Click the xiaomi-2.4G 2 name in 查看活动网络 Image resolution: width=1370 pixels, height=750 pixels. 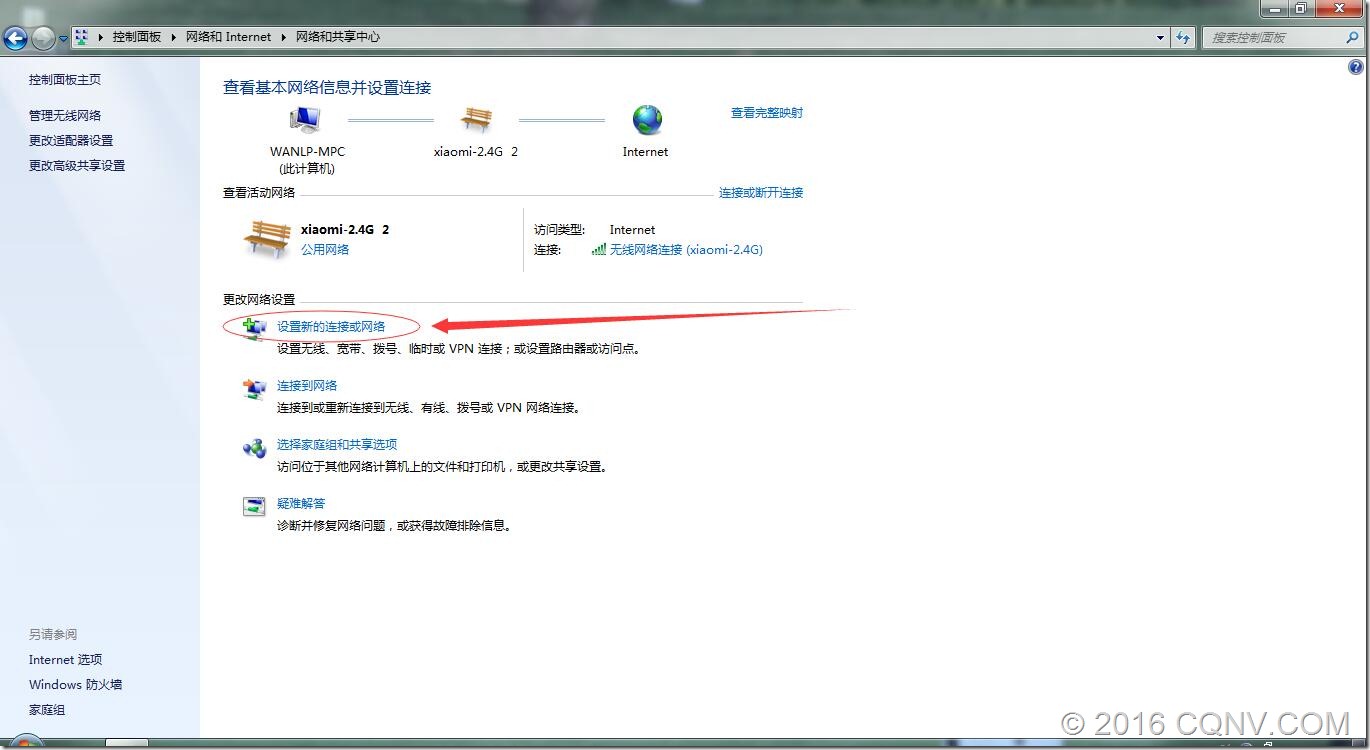[x=345, y=229]
